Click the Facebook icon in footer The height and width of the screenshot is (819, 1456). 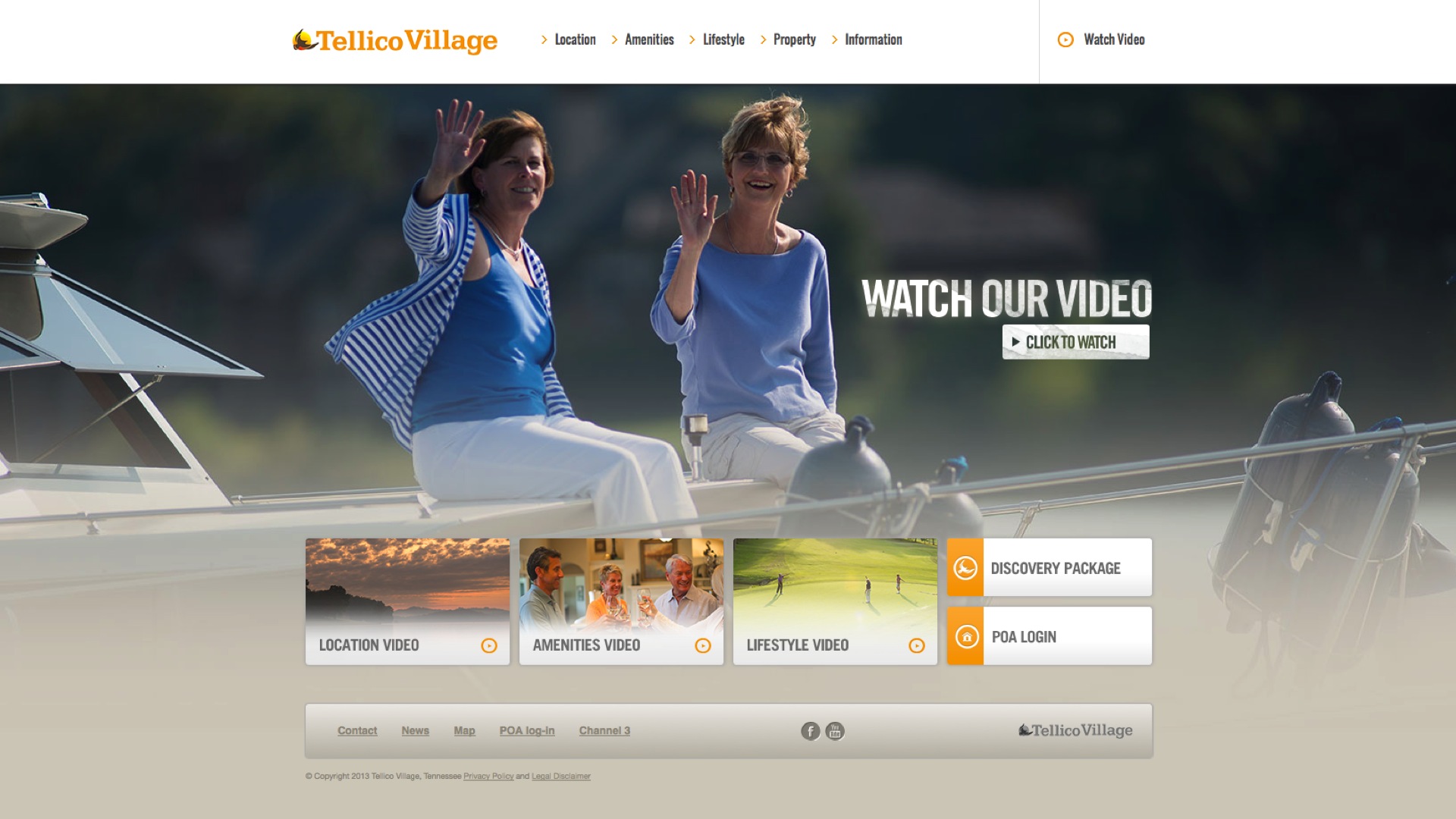coord(810,731)
